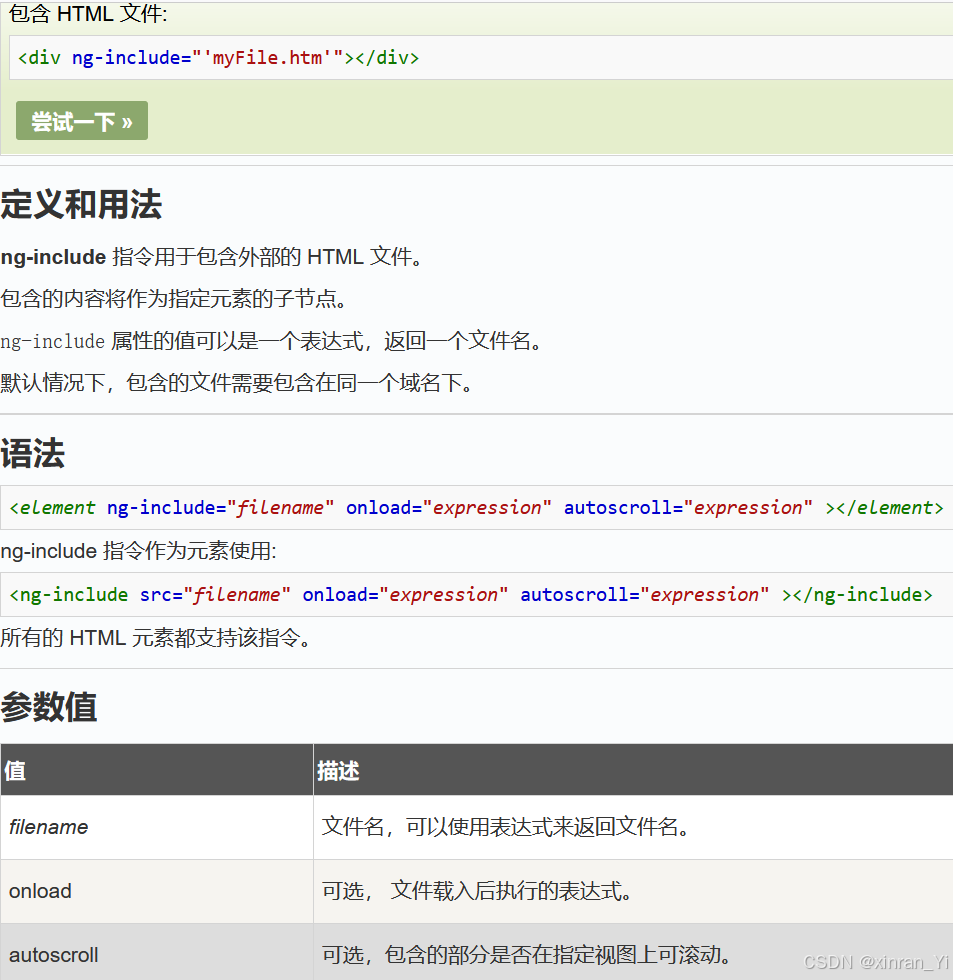Click the 参数值 section heading

pos(48,707)
